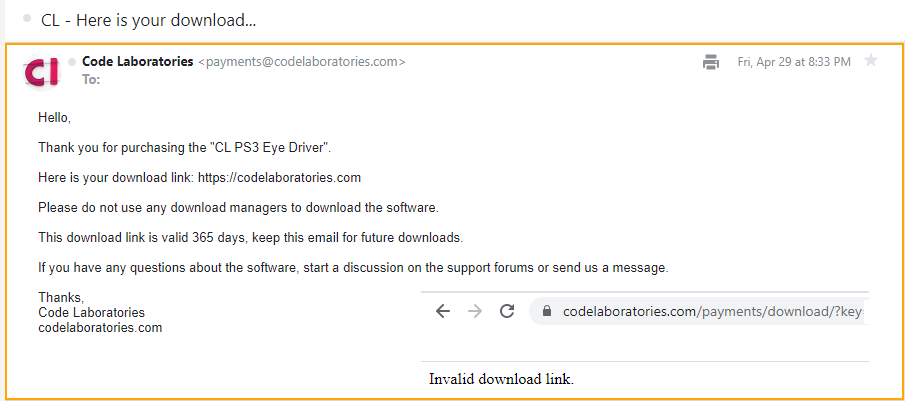Reload the page with the refresh icon
905x401 pixels.
tap(507, 312)
